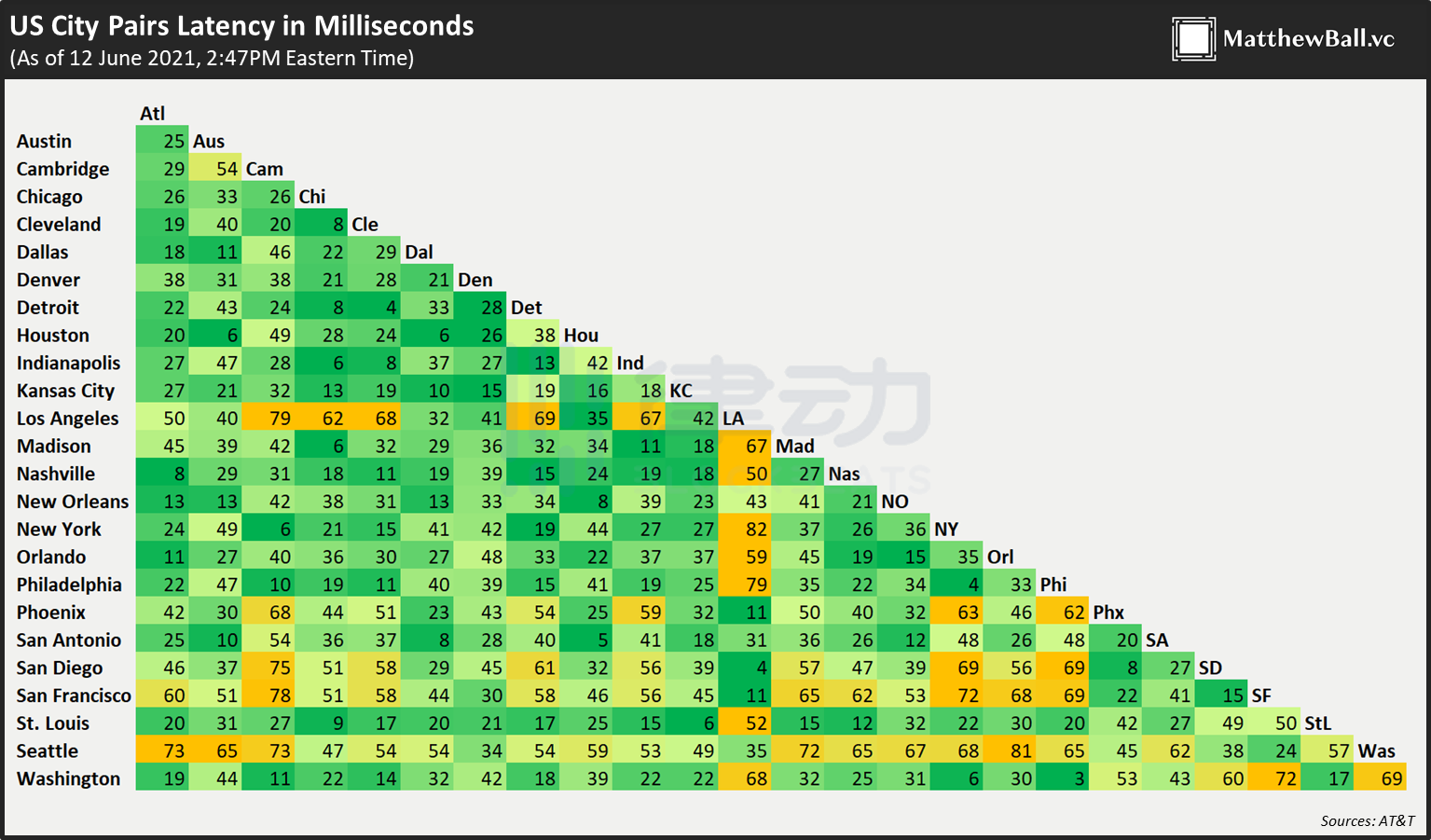Select the Cambridge–Austin cell showing 54
Viewport: 1431px width, 840px height.
[215, 169]
